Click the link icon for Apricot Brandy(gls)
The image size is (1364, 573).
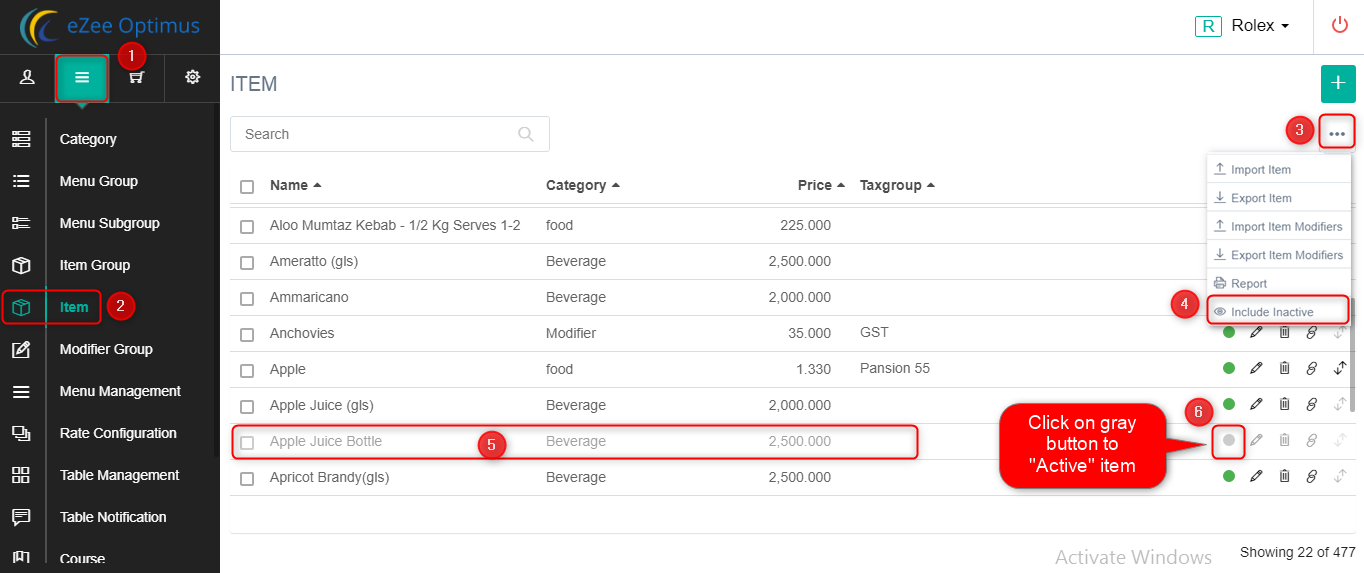[x=1312, y=476]
